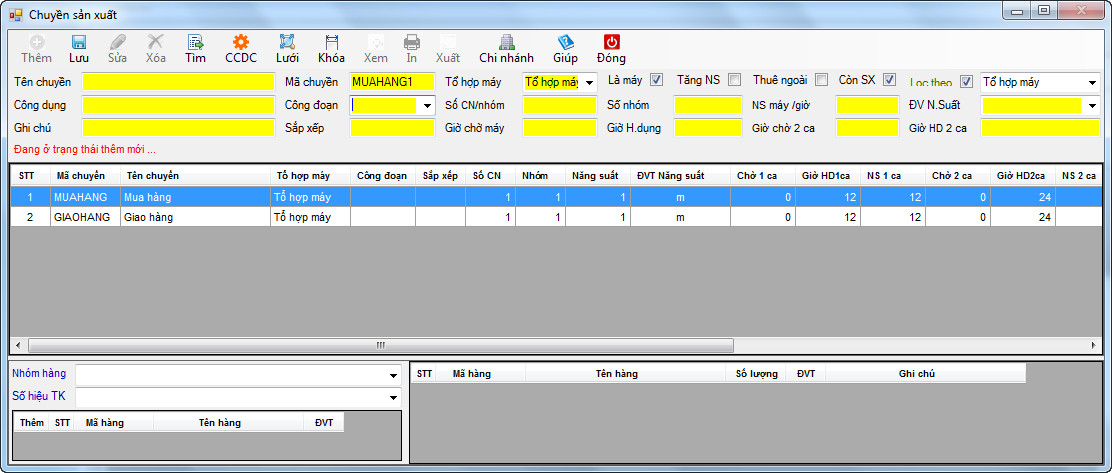Toggle the Lọc theo checkbox
This screenshot has width=1112, height=473.
click(966, 82)
